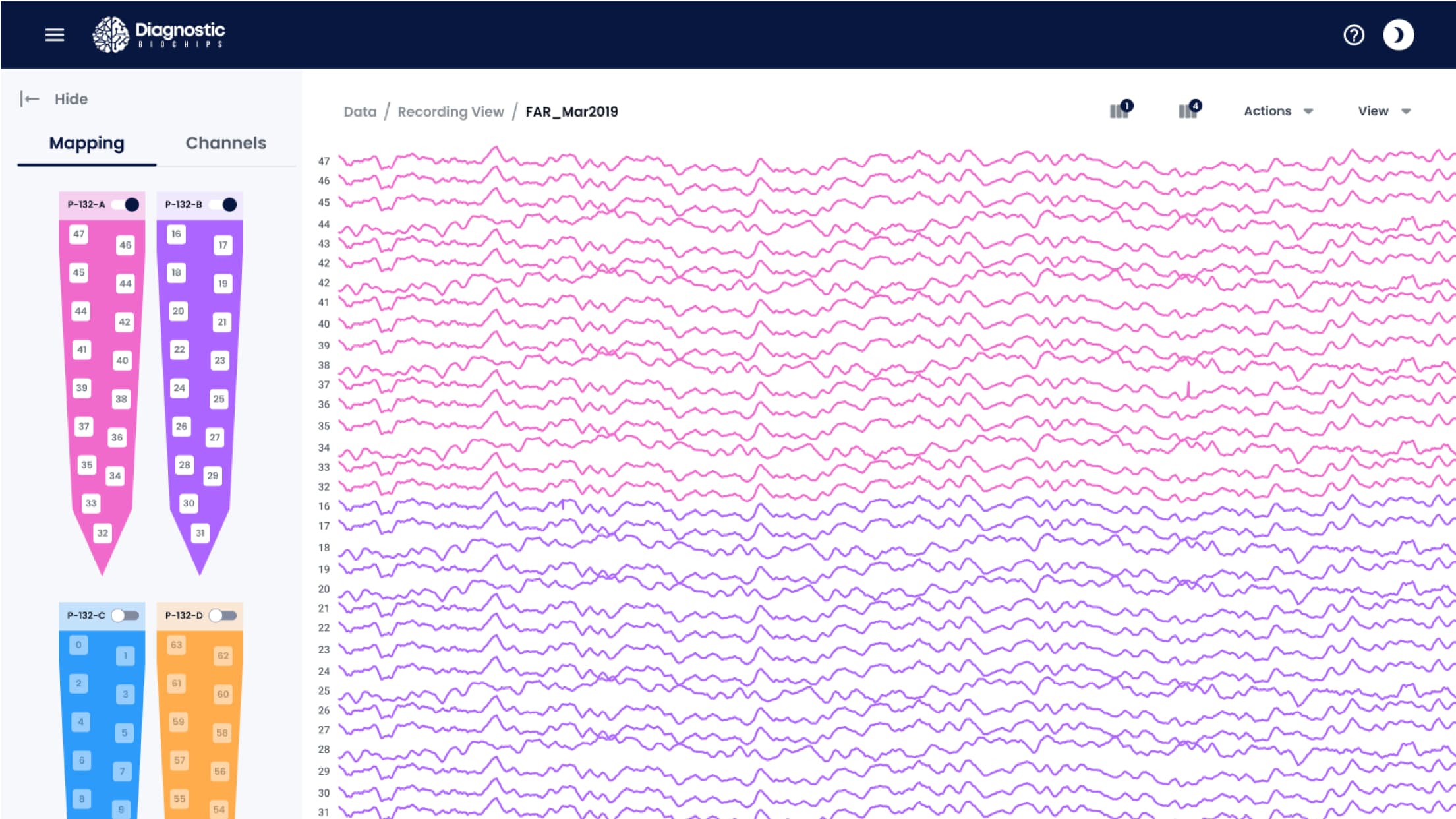1456x819 pixels.
Task: Toggle dark mode moon icon
Action: tap(1398, 35)
